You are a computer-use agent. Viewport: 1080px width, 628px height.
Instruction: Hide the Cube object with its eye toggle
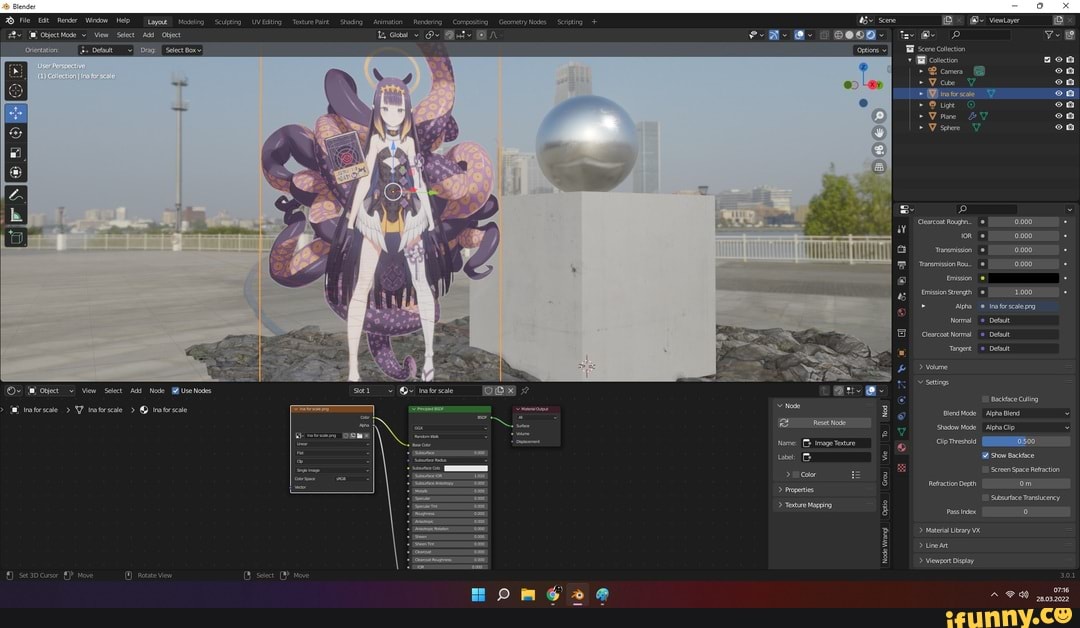pyautogui.click(x=1058, y=82)
